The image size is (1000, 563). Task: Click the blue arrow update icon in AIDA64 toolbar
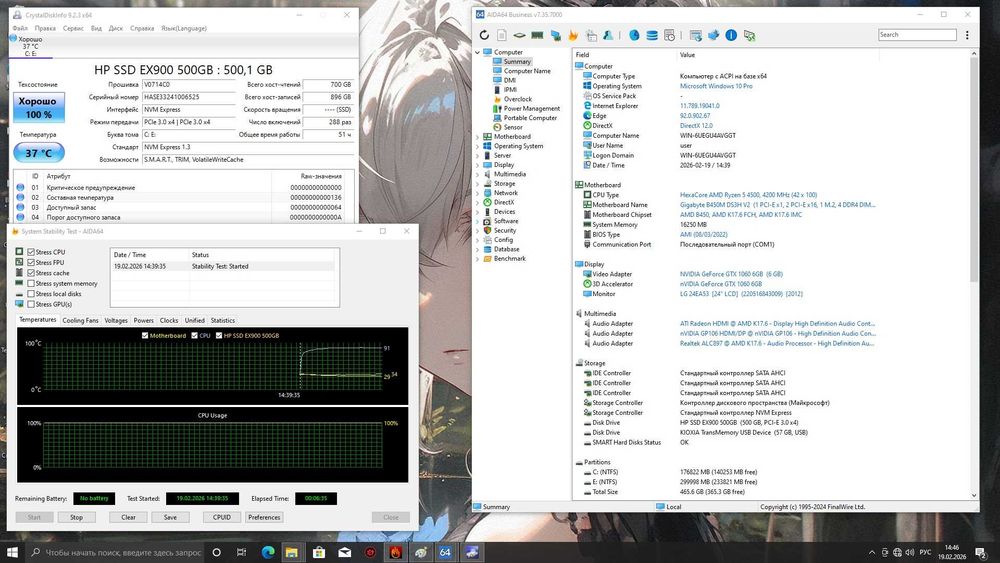click(713, 35)
